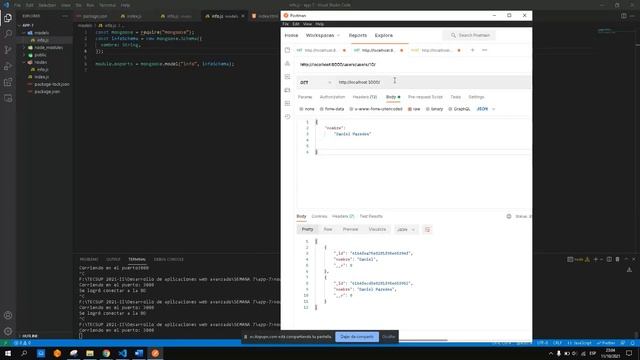The width and height of the screenshot is (640, 360).
Task: Open the Terminal menu in VS Code
Action: (107, 5)
